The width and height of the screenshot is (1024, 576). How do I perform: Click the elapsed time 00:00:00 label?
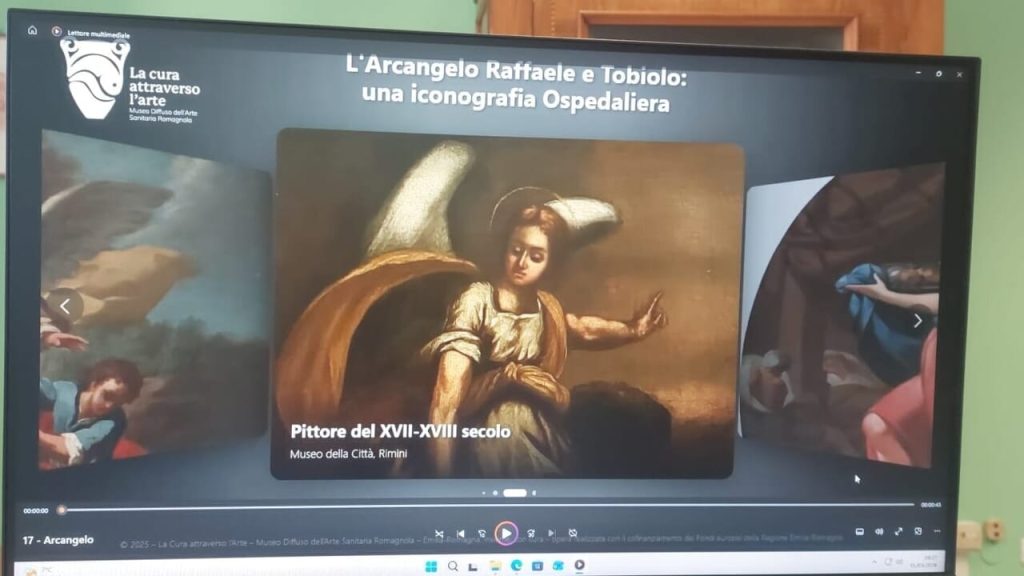[x=36, y=511]
